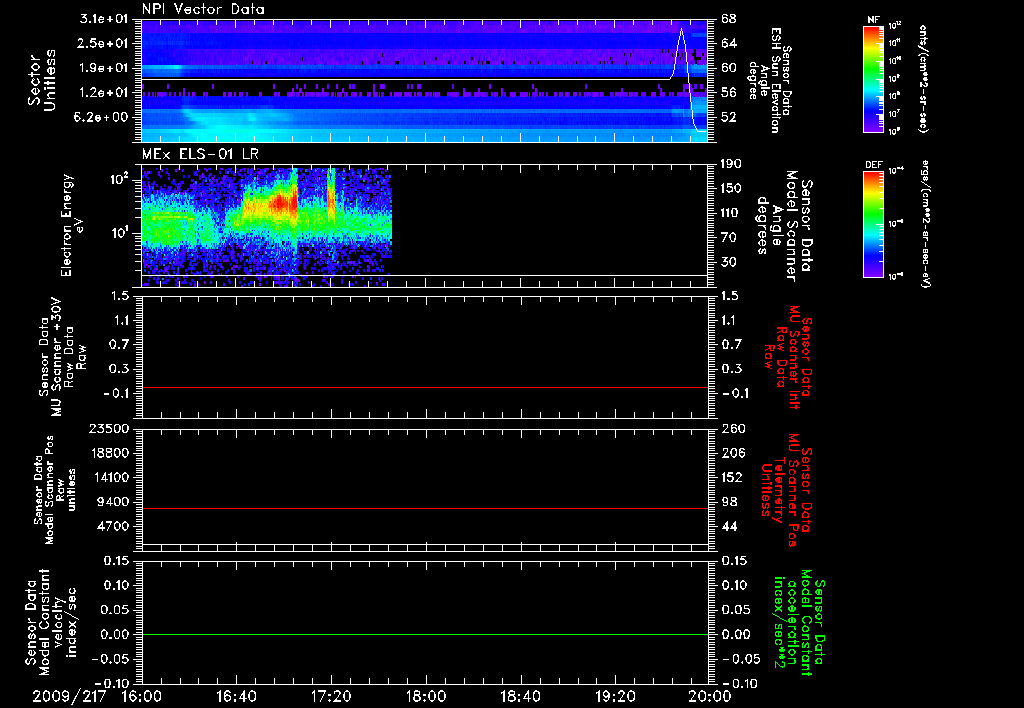The width and height of the screenshot is (1024, 708).
Task: Click the "Sector Unitless" axis title
Action: pos(41,80)
